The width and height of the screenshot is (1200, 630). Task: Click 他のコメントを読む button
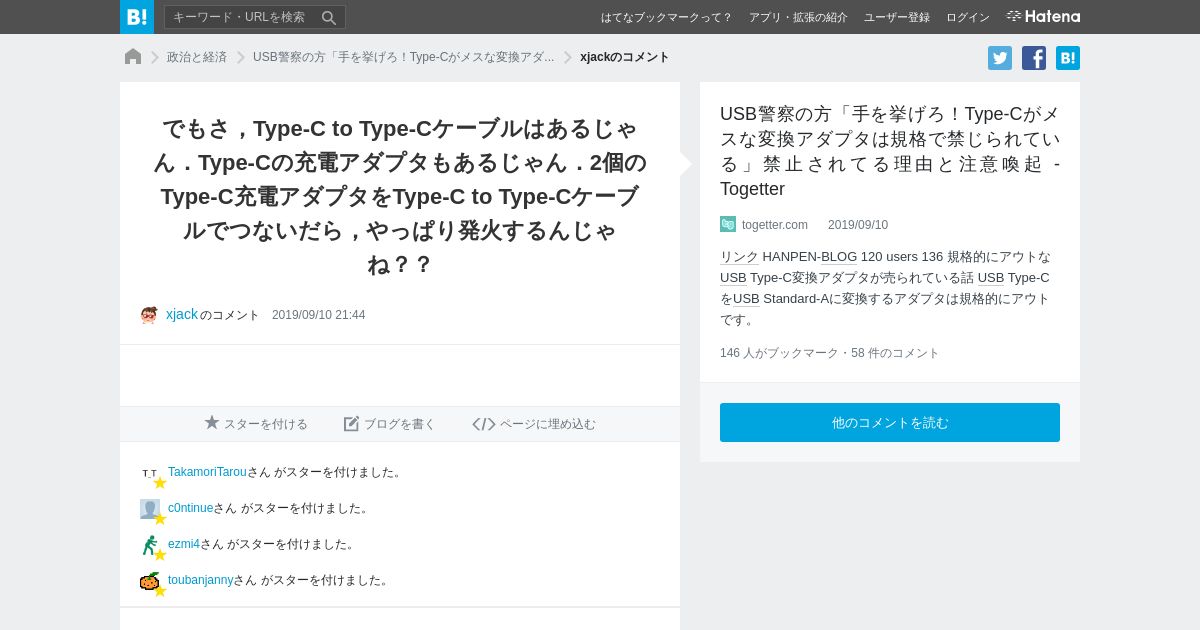(x=890, y=423)
